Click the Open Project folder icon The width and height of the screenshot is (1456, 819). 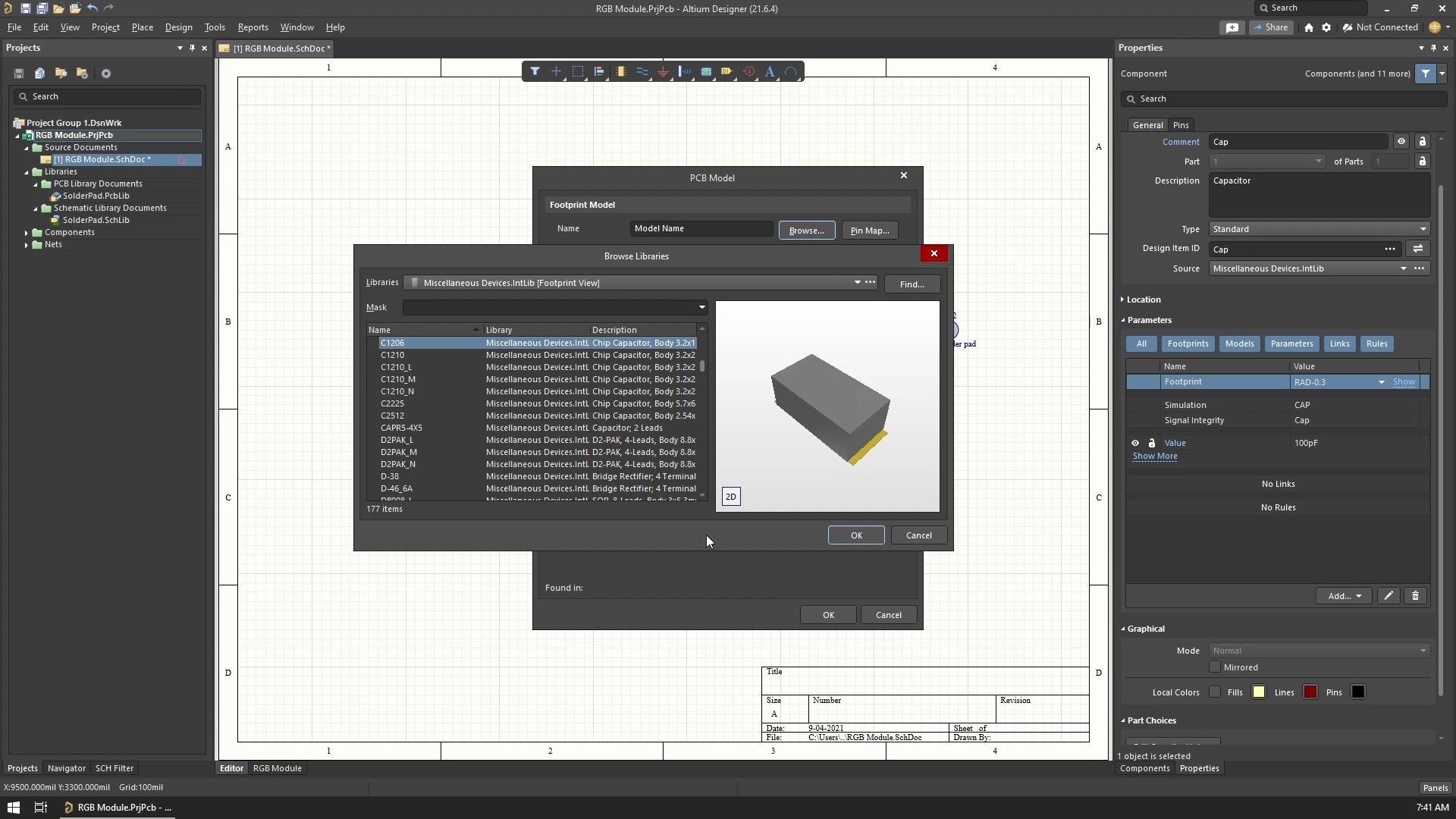75,8
